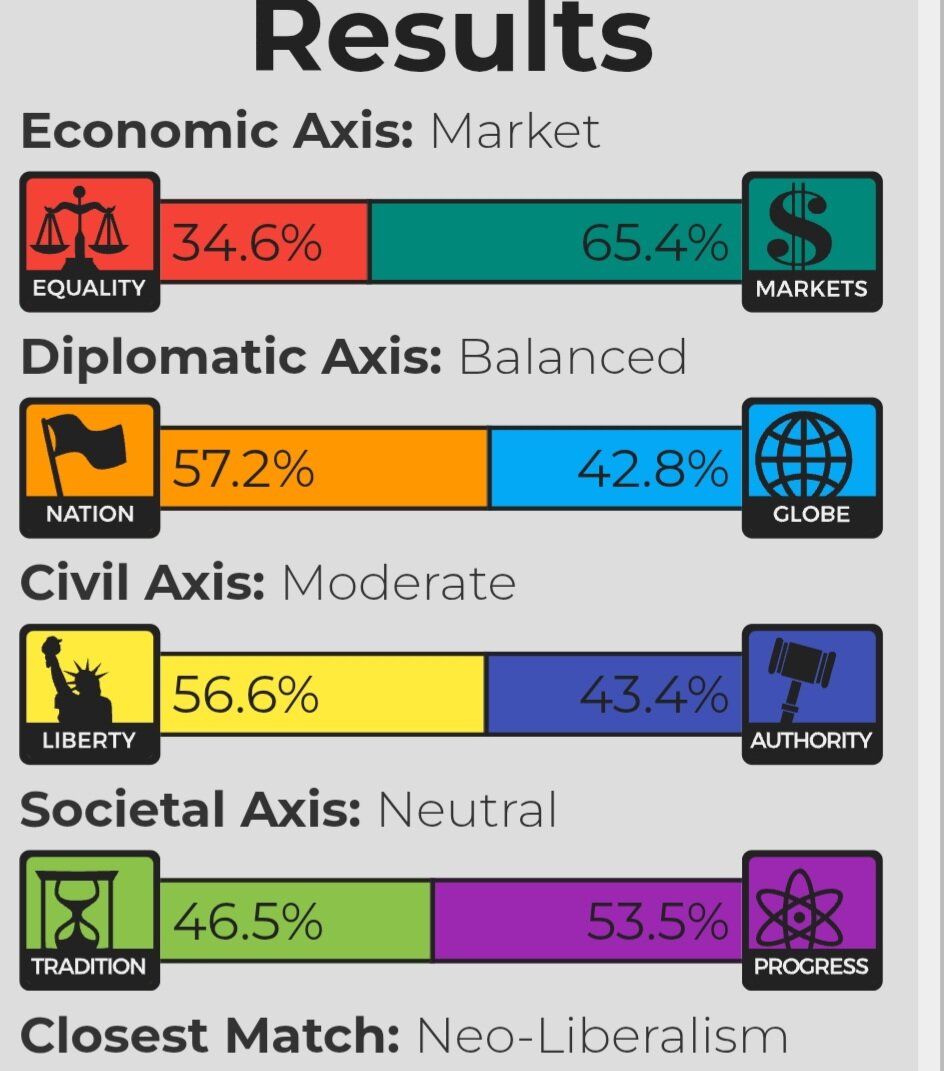944x1071 pixels.
Task: Click the orange 57.2% nation bar
Action: point(323,468)
